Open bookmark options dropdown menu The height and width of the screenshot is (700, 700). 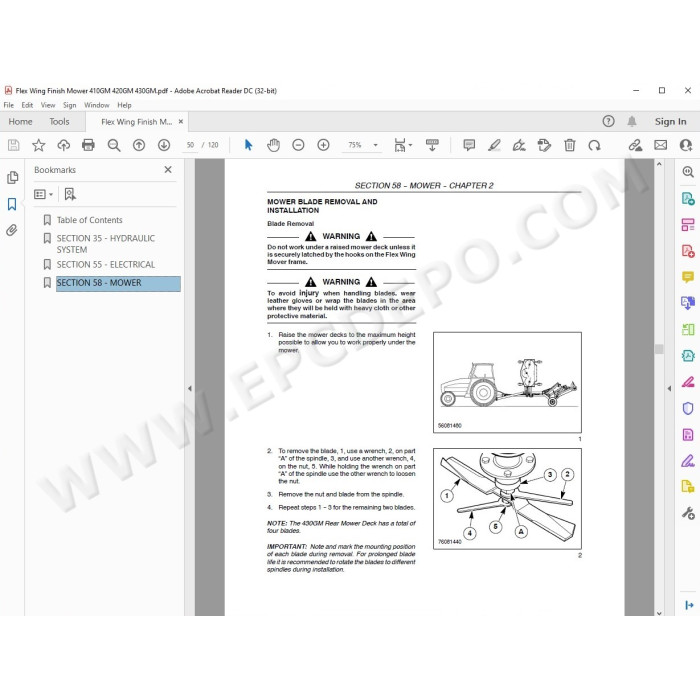pos(44,194)
